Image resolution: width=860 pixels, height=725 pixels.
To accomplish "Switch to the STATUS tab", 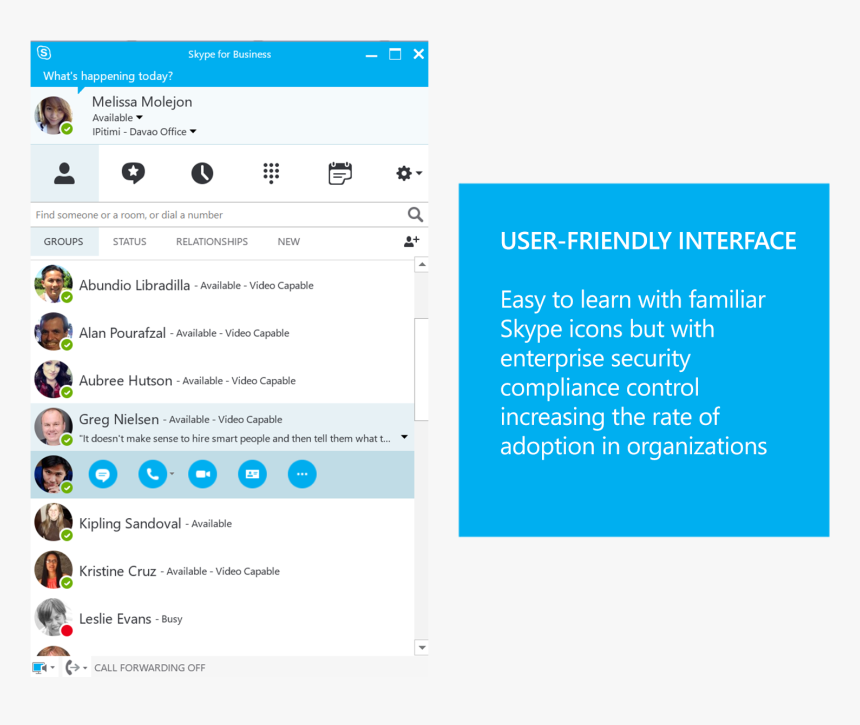I will click(x=129, y=242).
